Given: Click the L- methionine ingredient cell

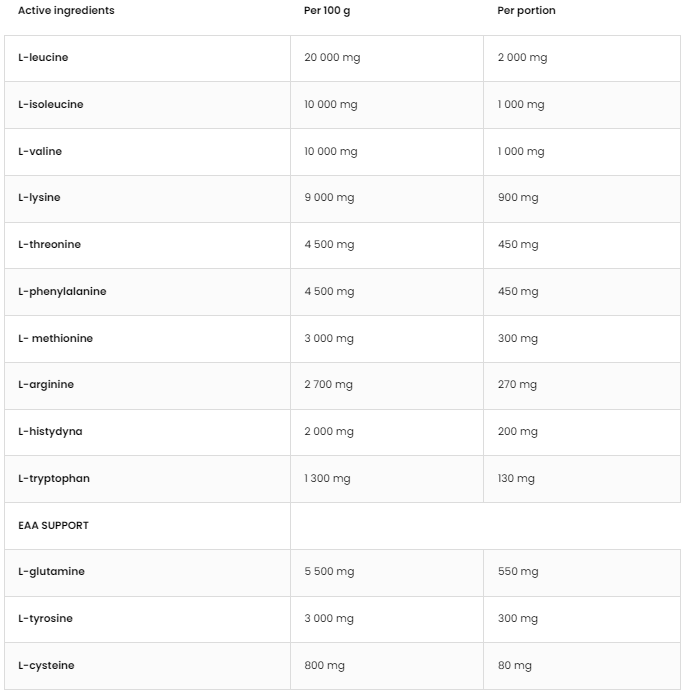Looking at the screenshot, I should tap(55, 339).
